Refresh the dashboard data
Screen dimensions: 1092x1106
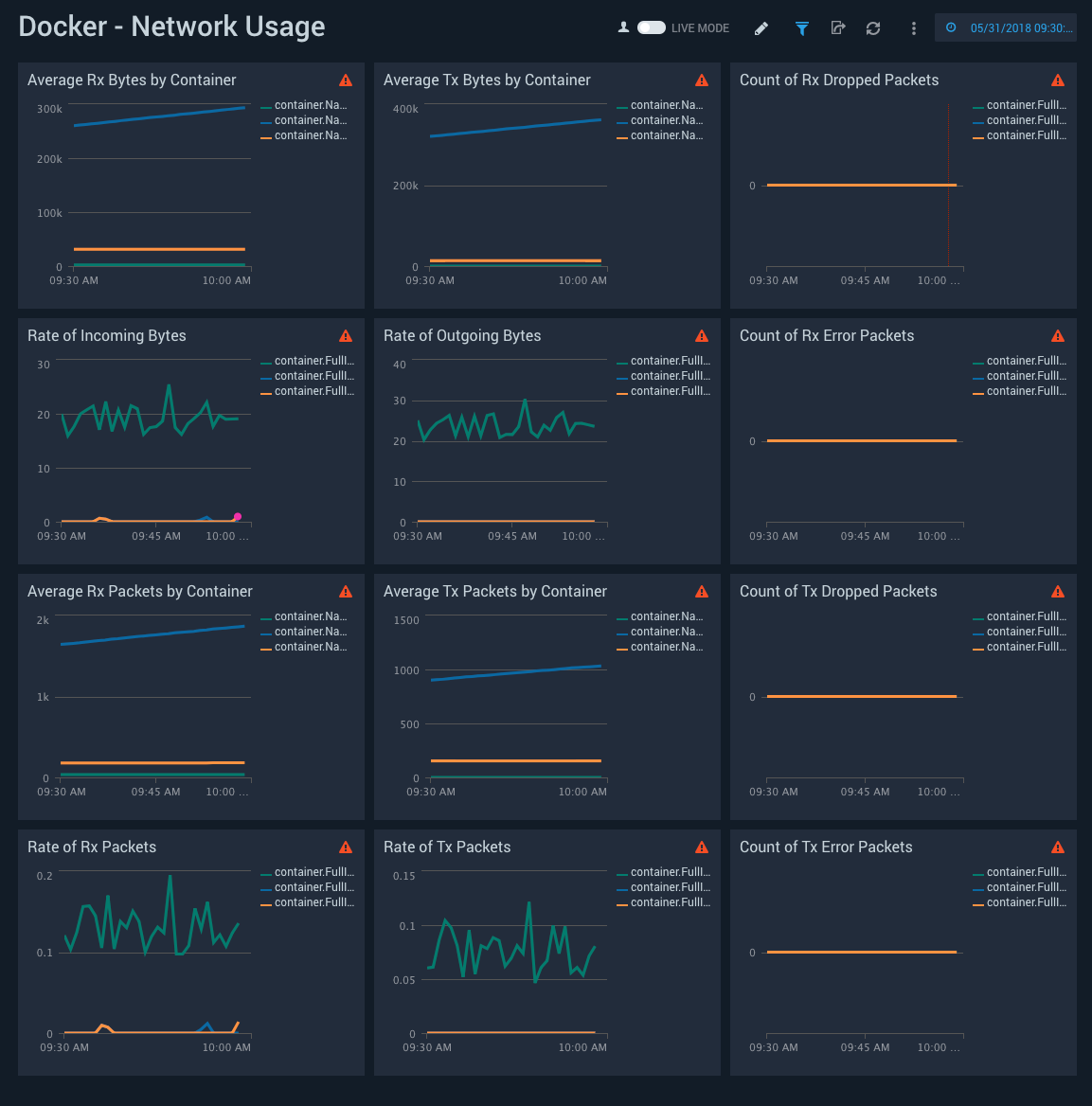[872, 27]
